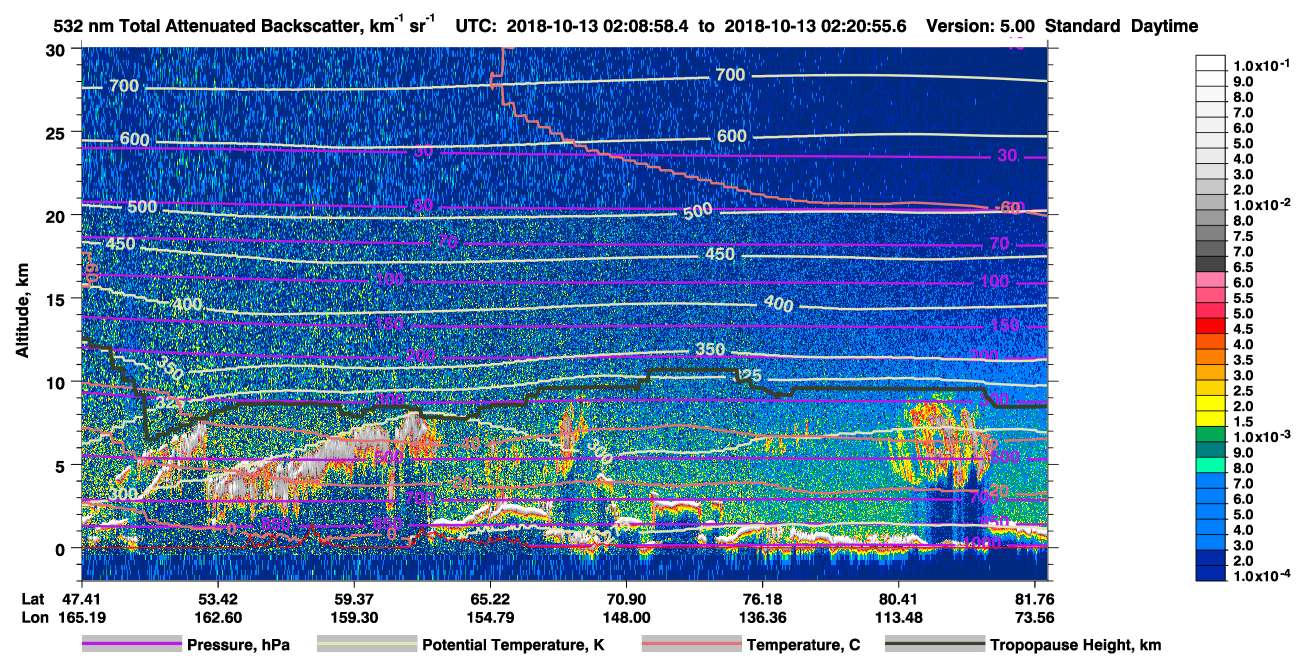1300x667 pixels.
Task: Select longitude value "148.00"
Action: [626, 618]
